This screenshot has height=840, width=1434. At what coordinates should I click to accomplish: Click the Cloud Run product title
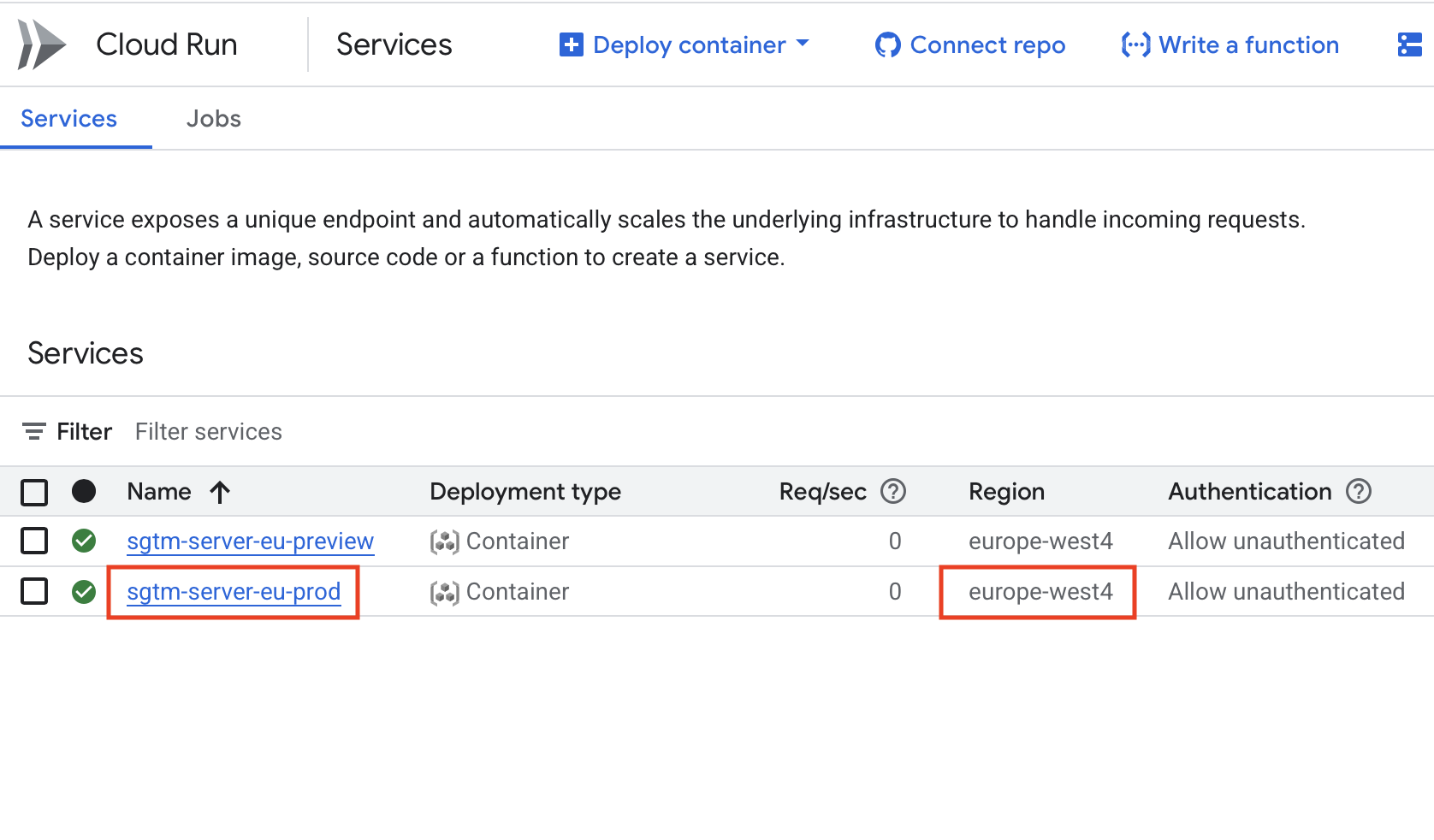pyautogui.click(x=167, y=44)
